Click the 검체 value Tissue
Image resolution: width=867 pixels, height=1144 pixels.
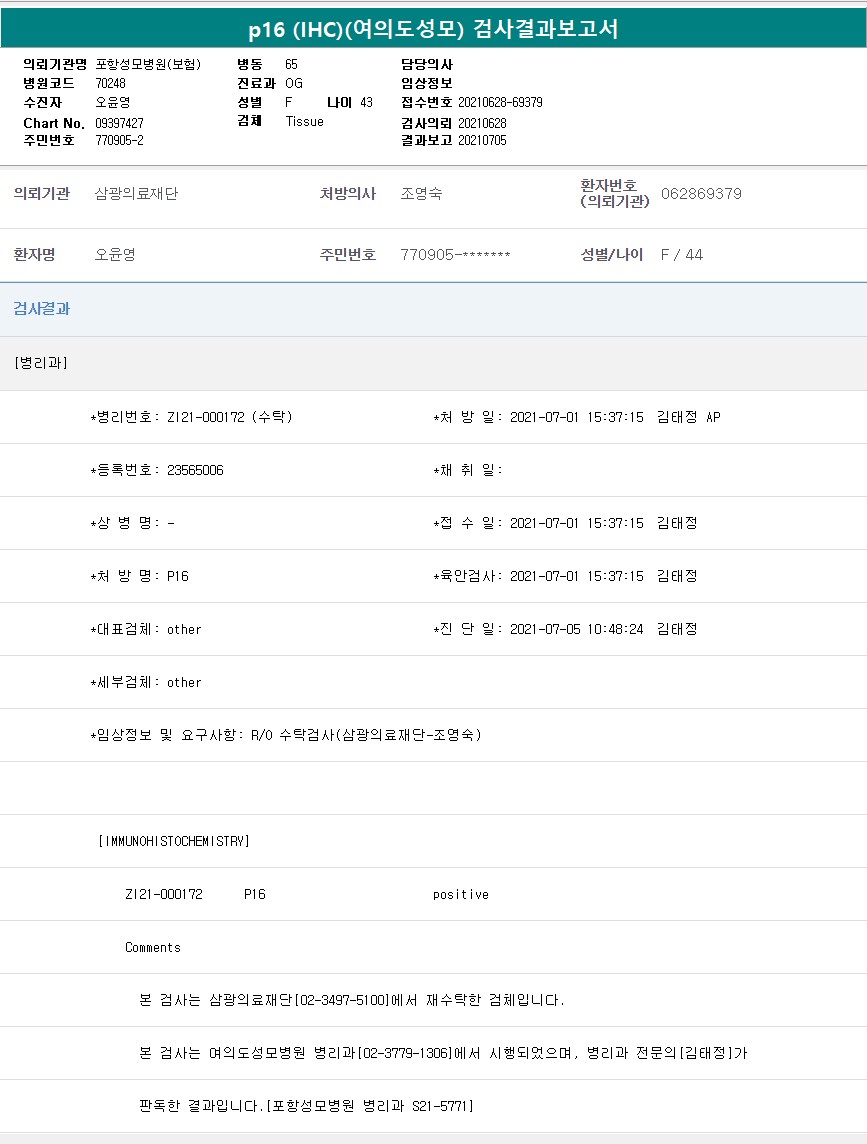(x=304, y=121)
